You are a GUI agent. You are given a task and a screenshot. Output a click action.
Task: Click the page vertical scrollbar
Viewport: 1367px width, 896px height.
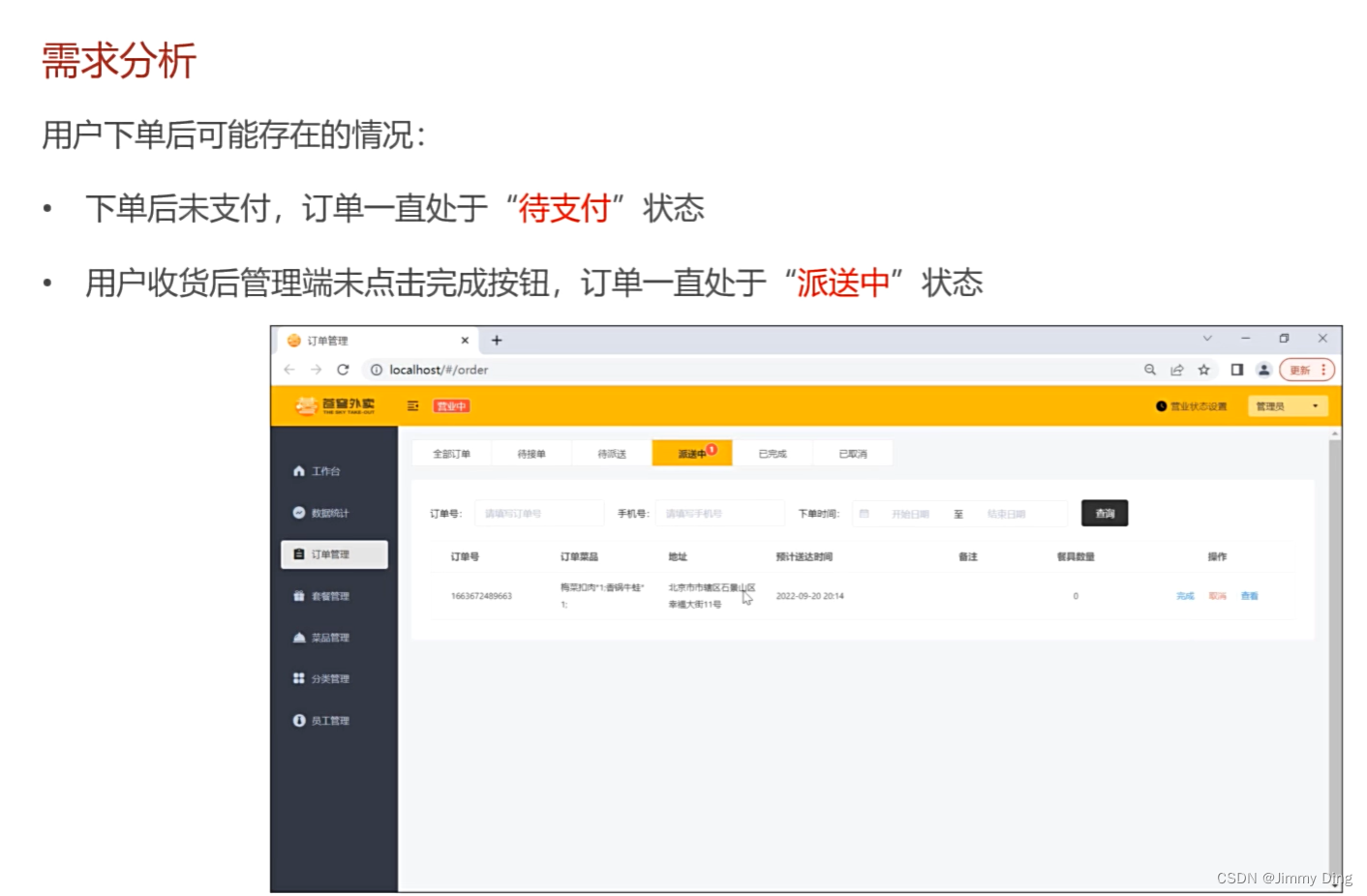coord(1335,658)
